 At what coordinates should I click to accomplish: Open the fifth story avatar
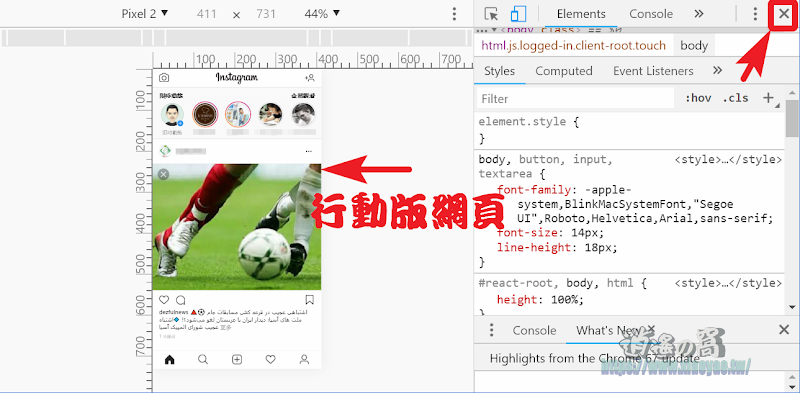[x=303, y=115]
